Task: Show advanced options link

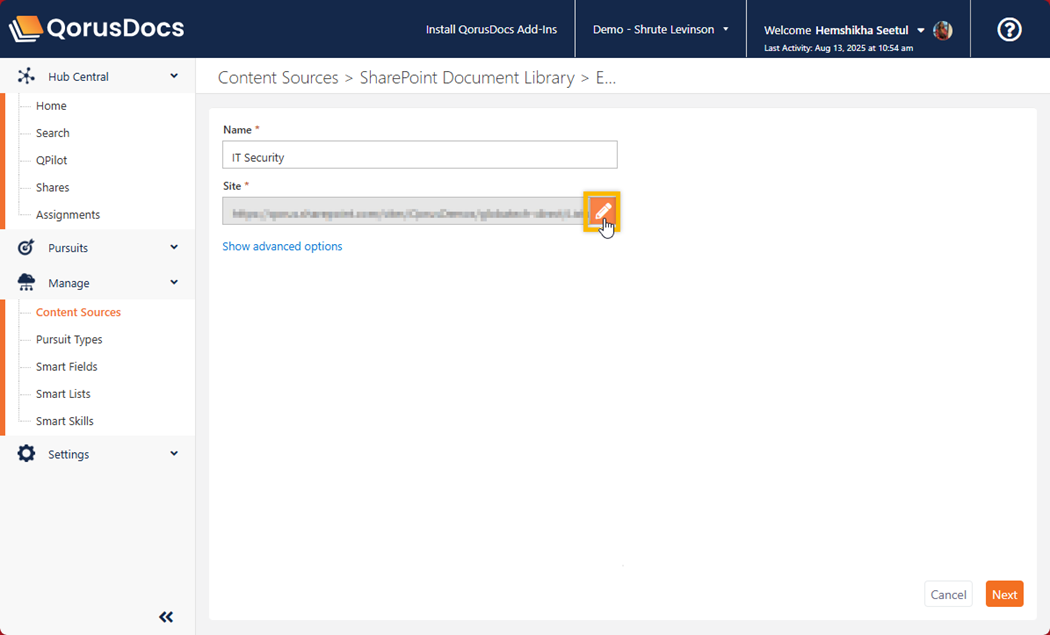Action: tap(282, 246)
